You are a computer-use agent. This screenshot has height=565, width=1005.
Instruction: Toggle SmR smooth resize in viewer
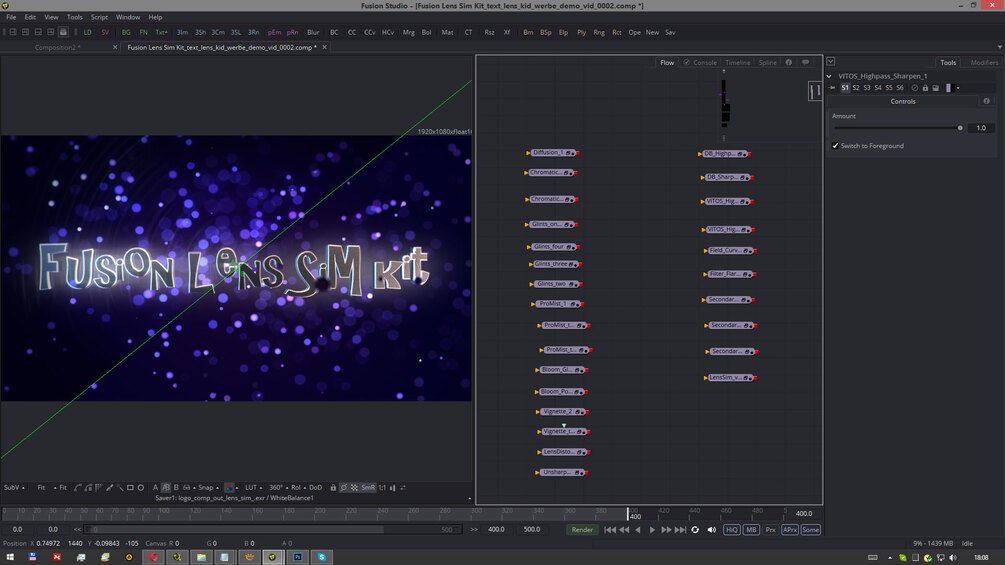[x=368, y=487]
